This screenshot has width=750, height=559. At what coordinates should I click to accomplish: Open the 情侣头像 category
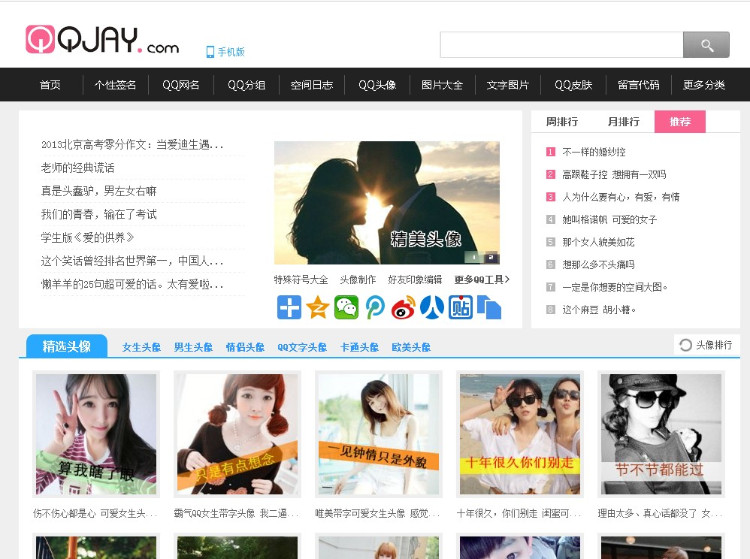pyautogui.click(x=245, y=347)
